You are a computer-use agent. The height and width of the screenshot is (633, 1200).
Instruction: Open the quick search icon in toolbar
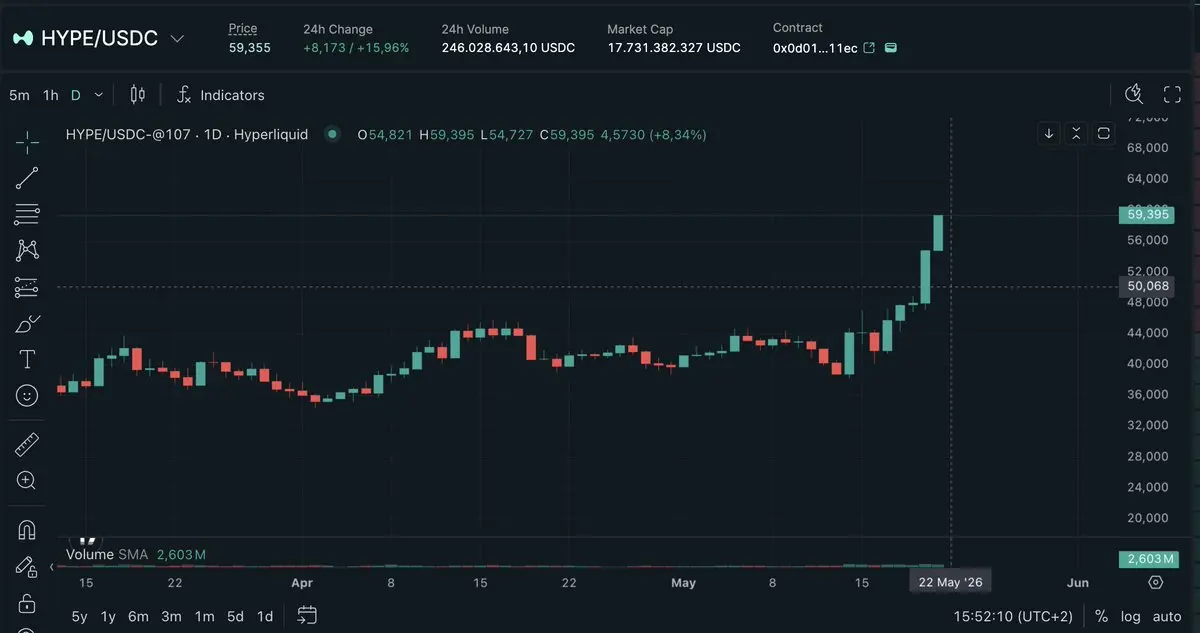[1134, 95]
